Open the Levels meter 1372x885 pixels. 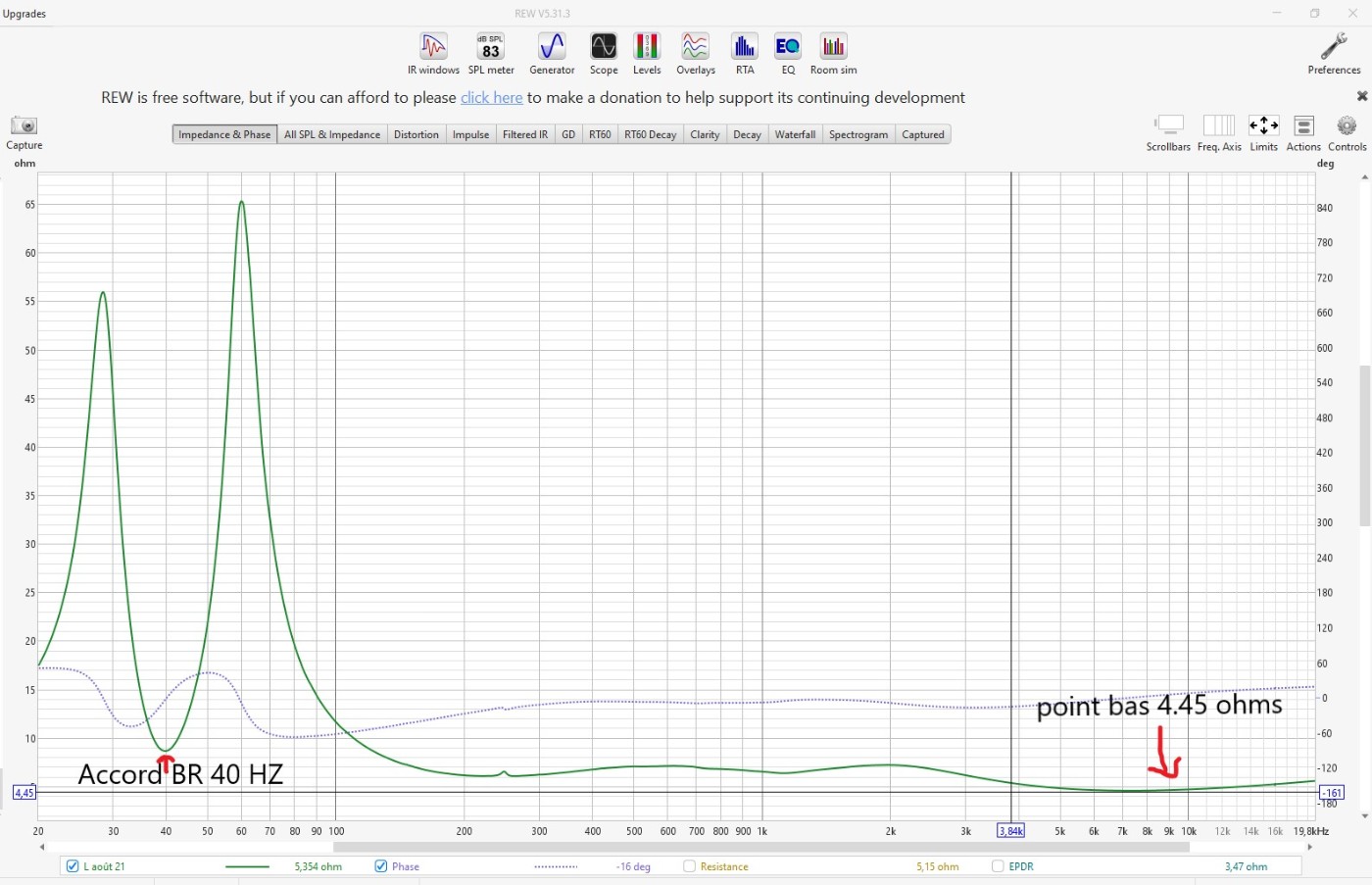(647, 54)
